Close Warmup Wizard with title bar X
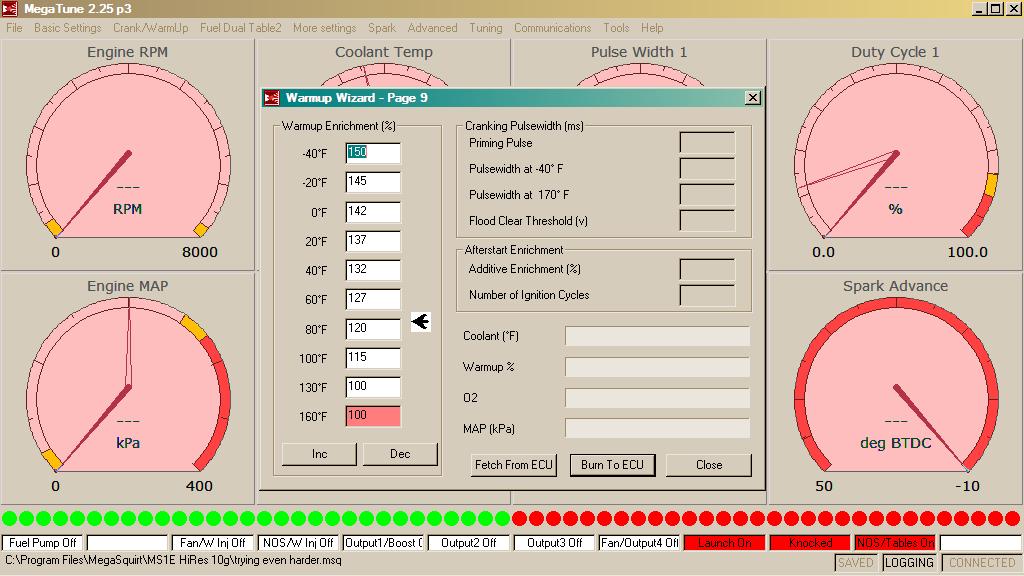This screenshot has height=576, width=1024. coord(753,97)
